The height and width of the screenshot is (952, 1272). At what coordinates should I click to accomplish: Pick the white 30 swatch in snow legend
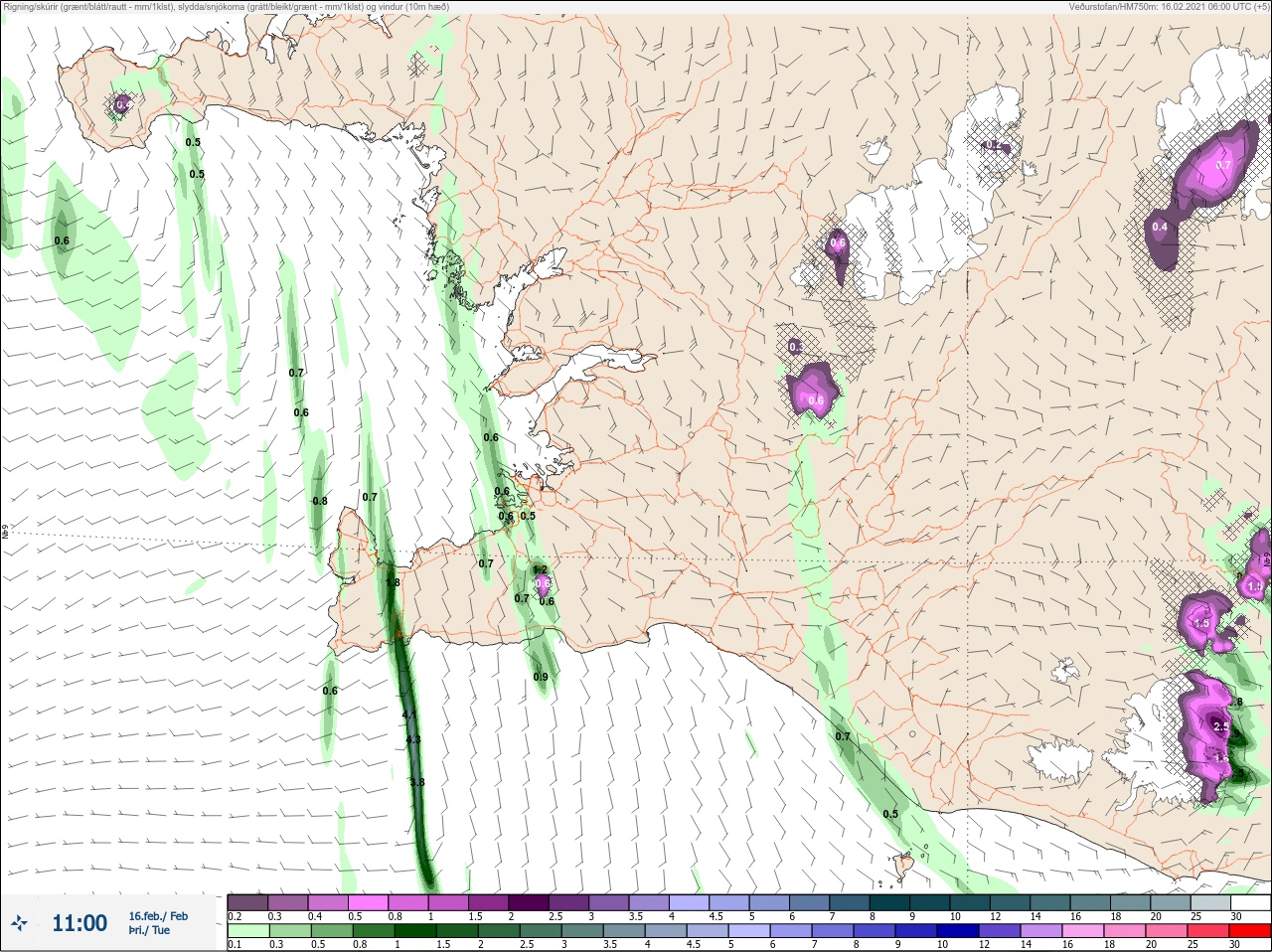(1249, 902)
